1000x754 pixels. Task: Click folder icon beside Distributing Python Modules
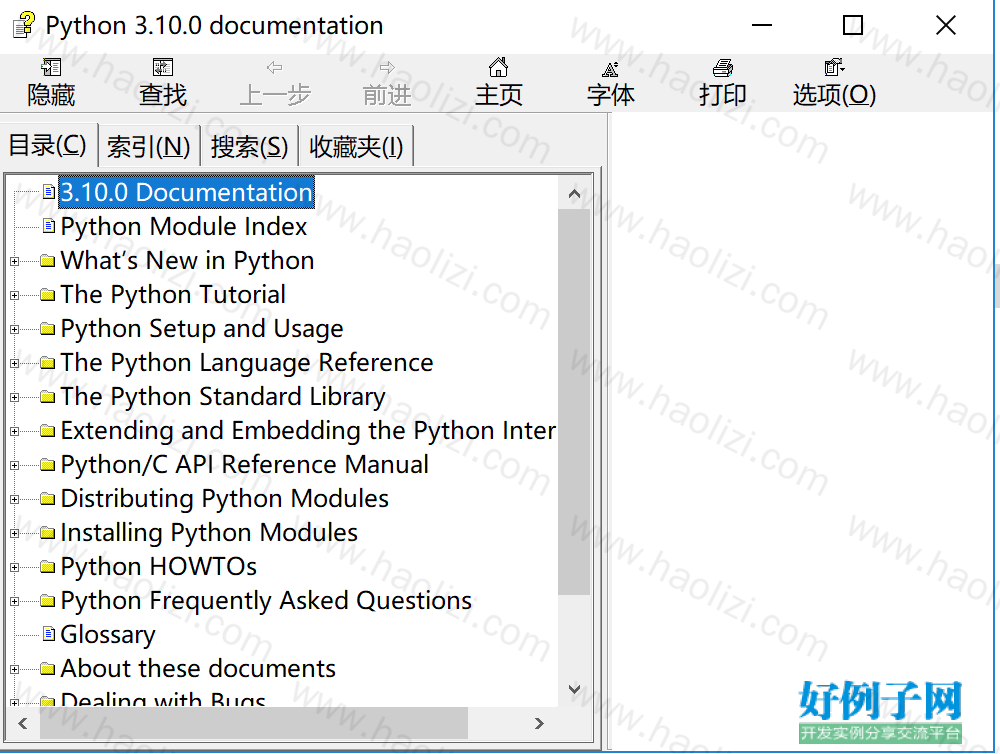point(47,498)
